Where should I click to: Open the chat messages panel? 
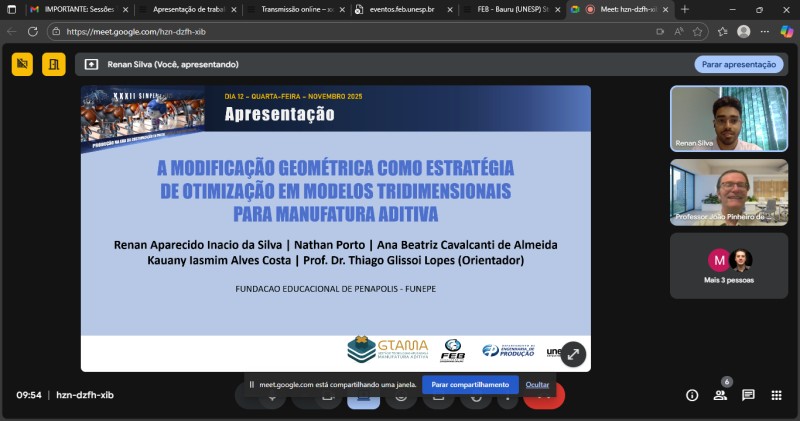tap(748, 395)
